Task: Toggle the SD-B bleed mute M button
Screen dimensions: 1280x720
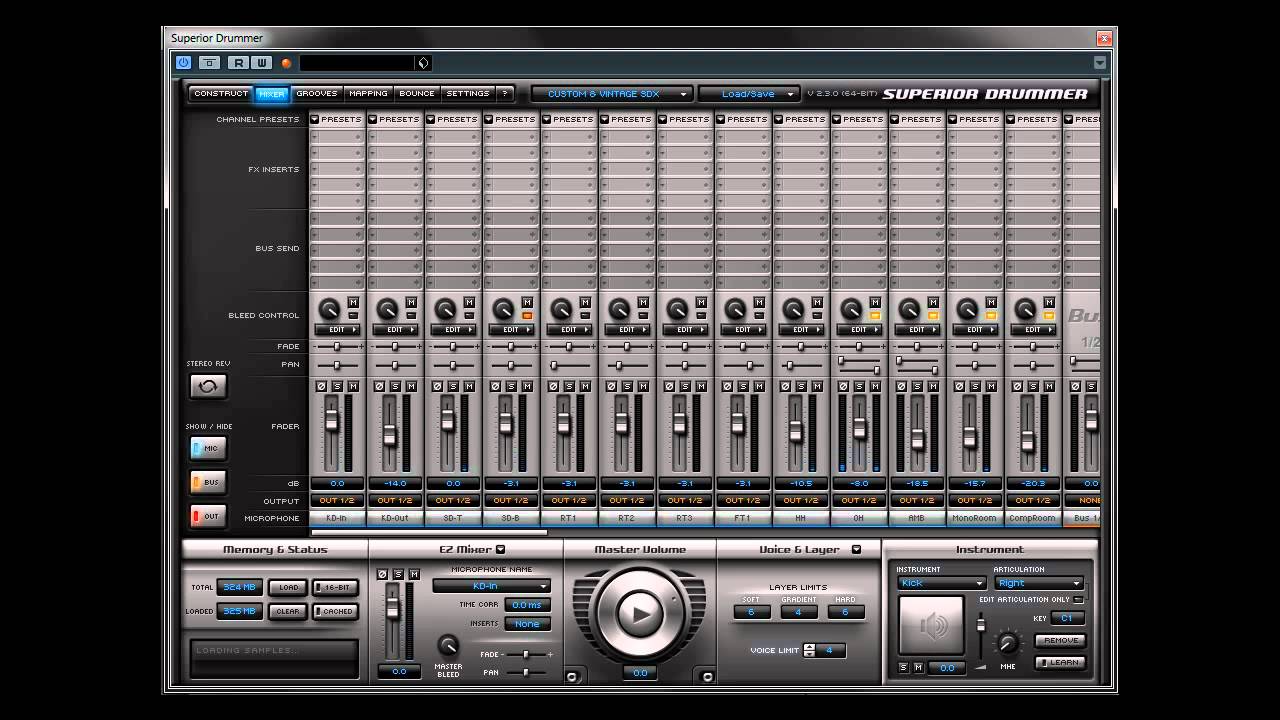Action: click(x=527, y=302)
